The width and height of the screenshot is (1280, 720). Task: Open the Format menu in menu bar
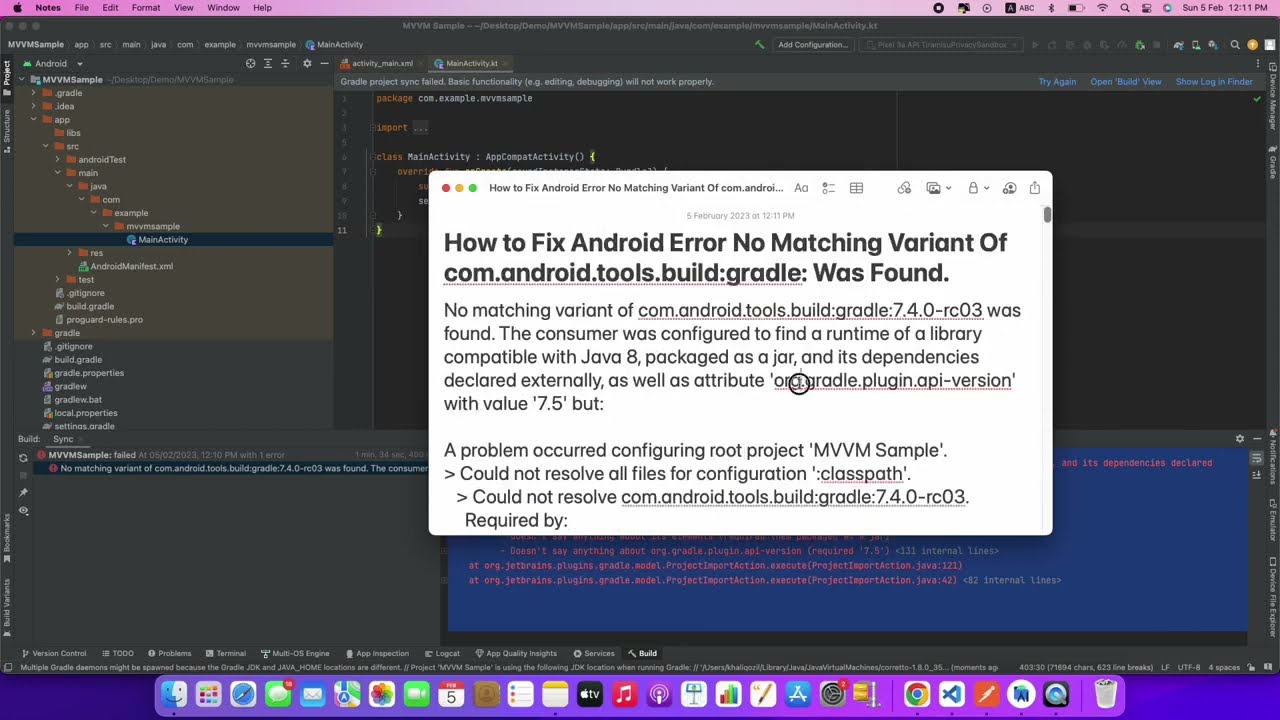(x=145, y=8)
